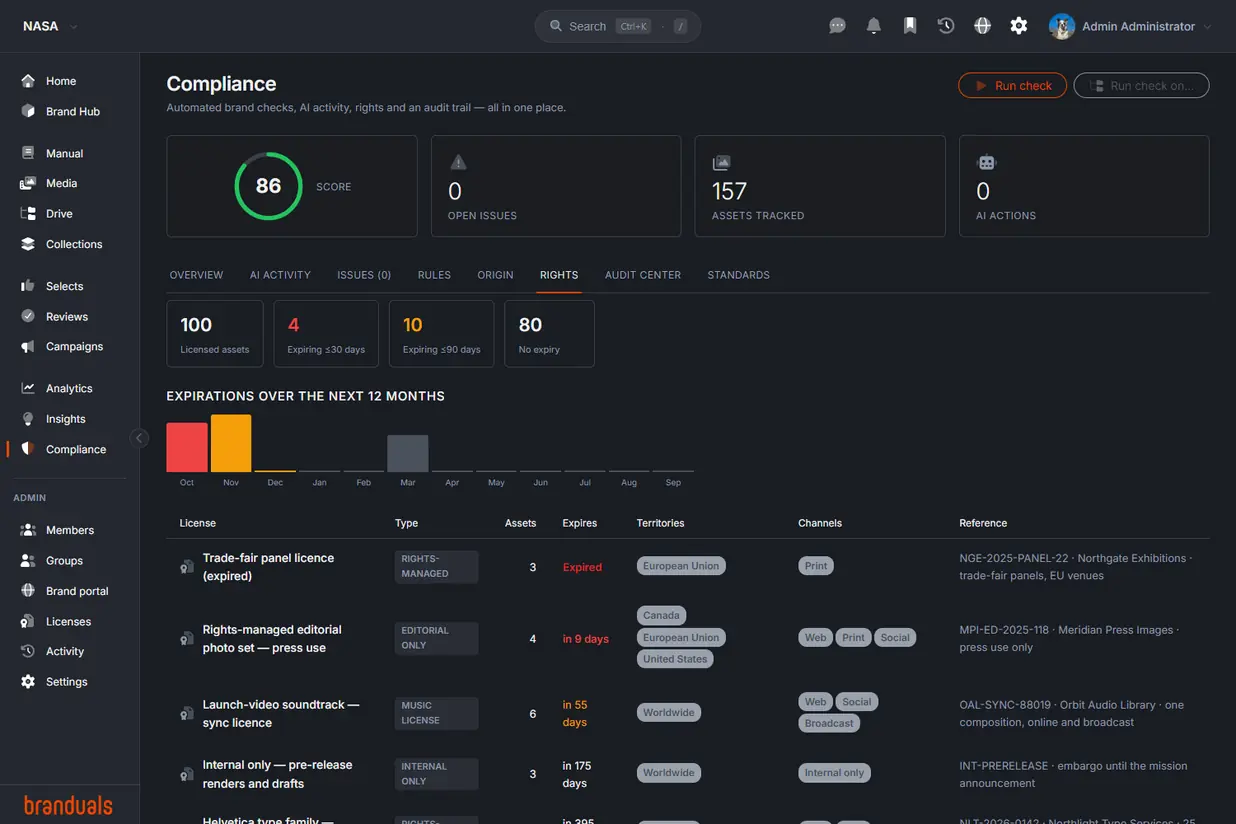The height and width of the screenshot is (824, 1236).
Task: Open the Audit Center tab
Action: 643,275
